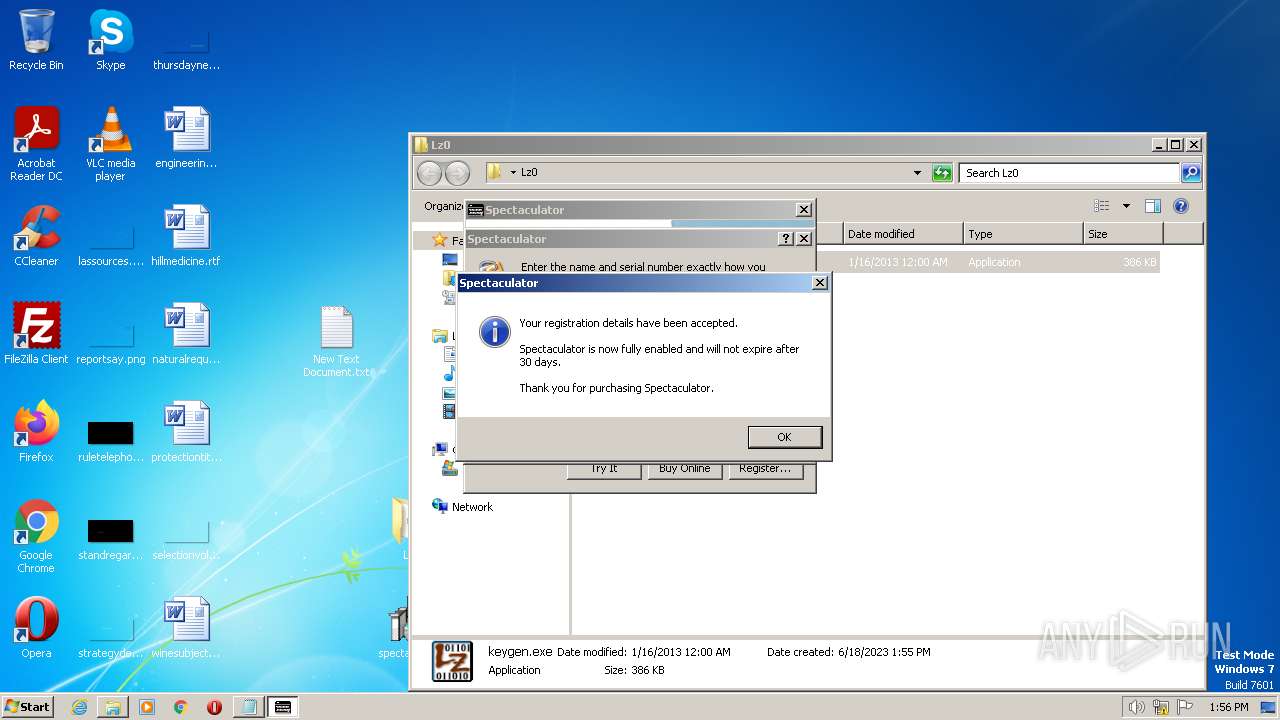Click the search magnifier icon in Lz0 window
The height and width of the screenshot is (720, 1280).
pos(1190,173)
